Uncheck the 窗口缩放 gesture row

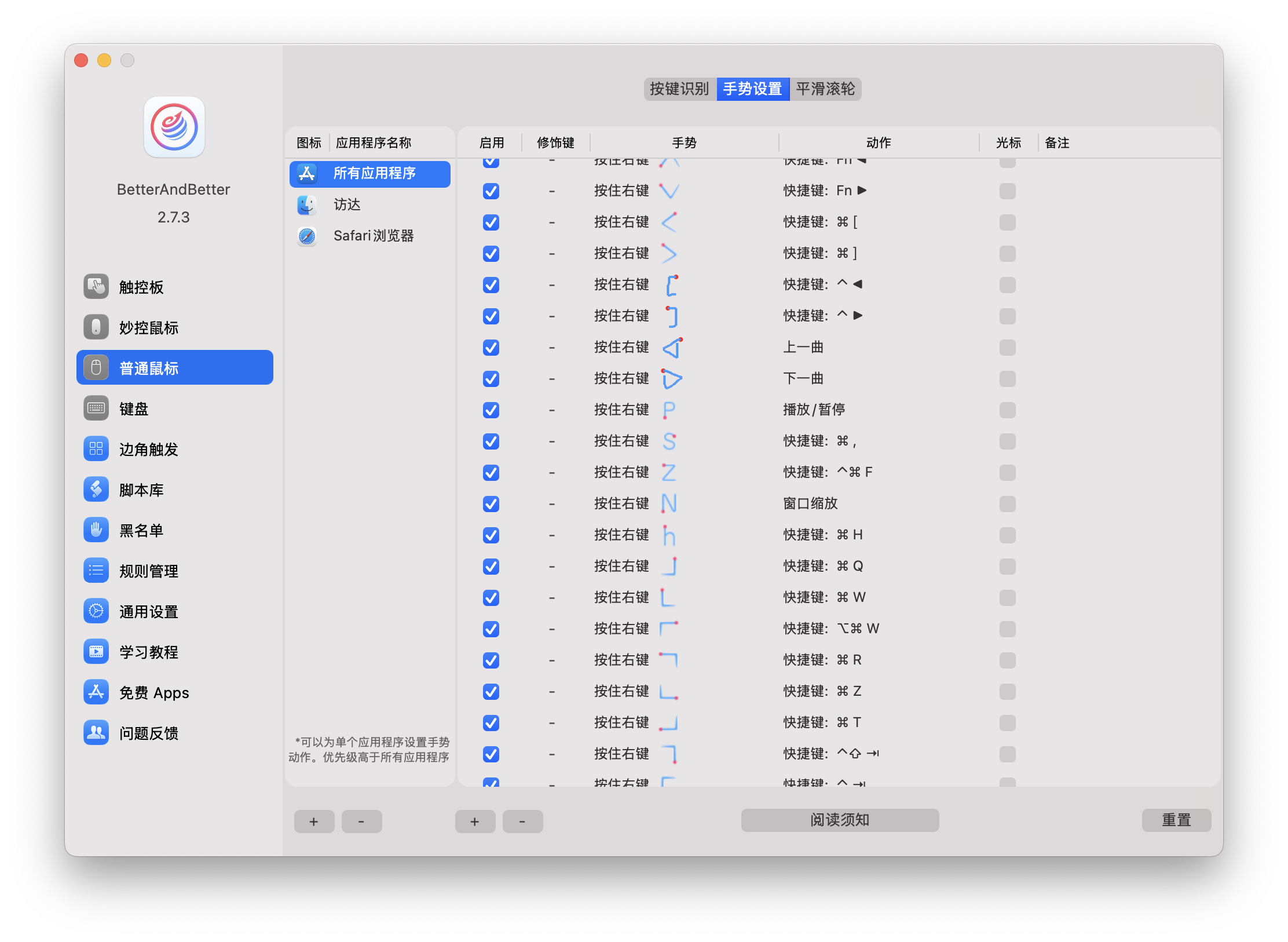491,504
